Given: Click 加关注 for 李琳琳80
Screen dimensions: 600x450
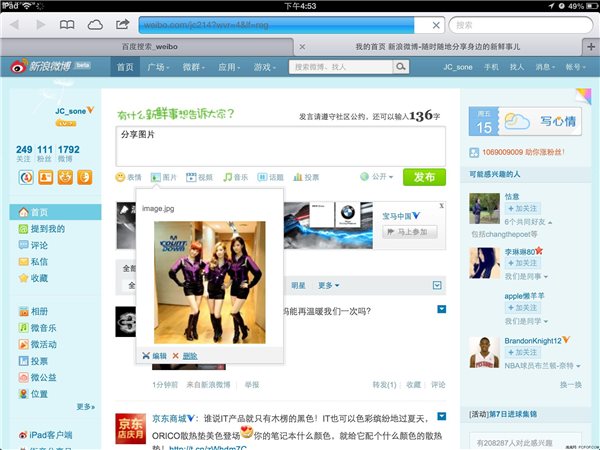Looking at the screenshot, I should (x=523, y=263).
